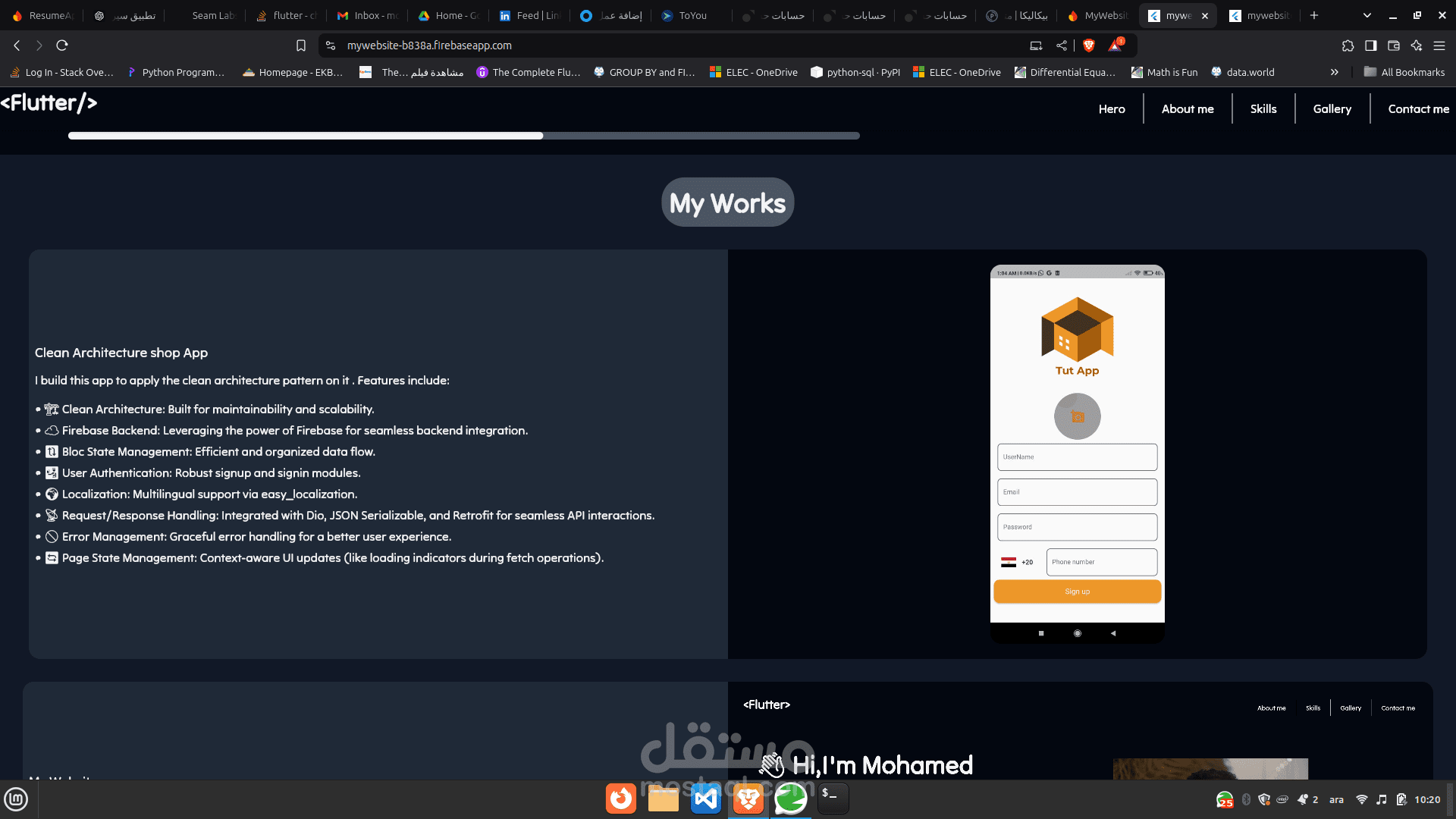Screen dimensions: 1456x819
Task: Open the Gallery navigation item
Action: pos(1332,108)
